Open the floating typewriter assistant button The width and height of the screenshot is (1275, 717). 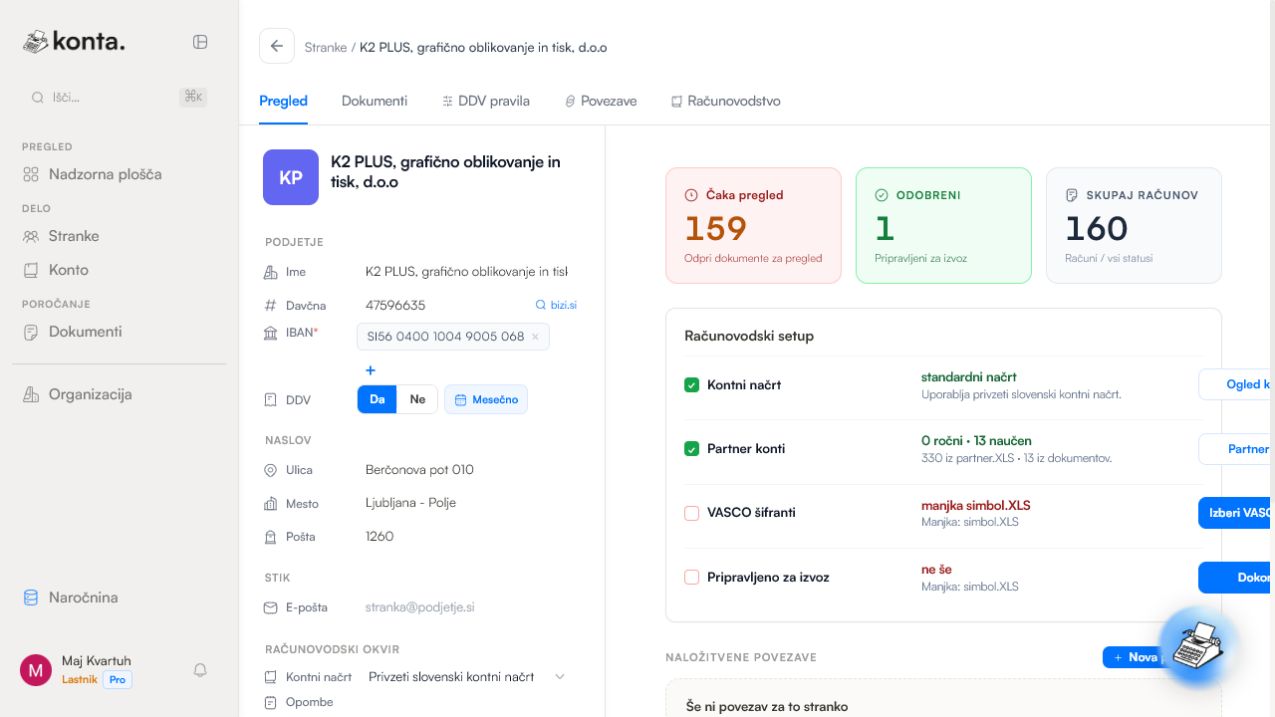click(x=1197, y=646)
